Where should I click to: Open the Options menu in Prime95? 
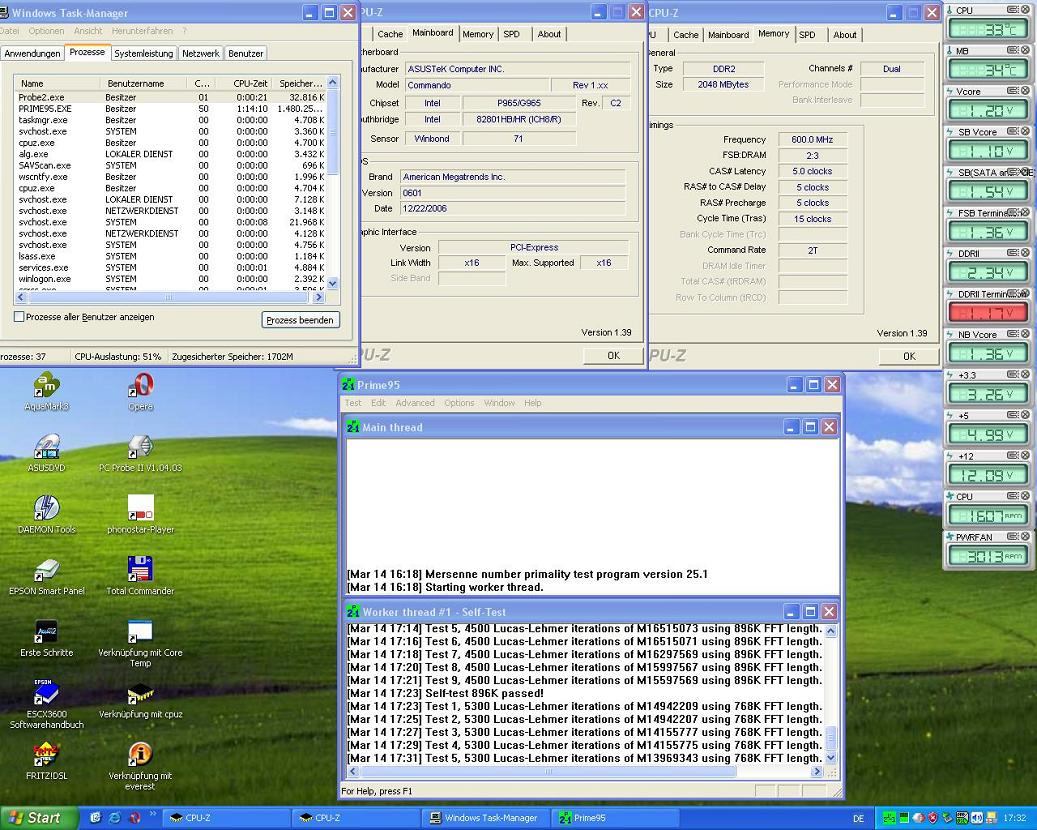coord(459,403)
